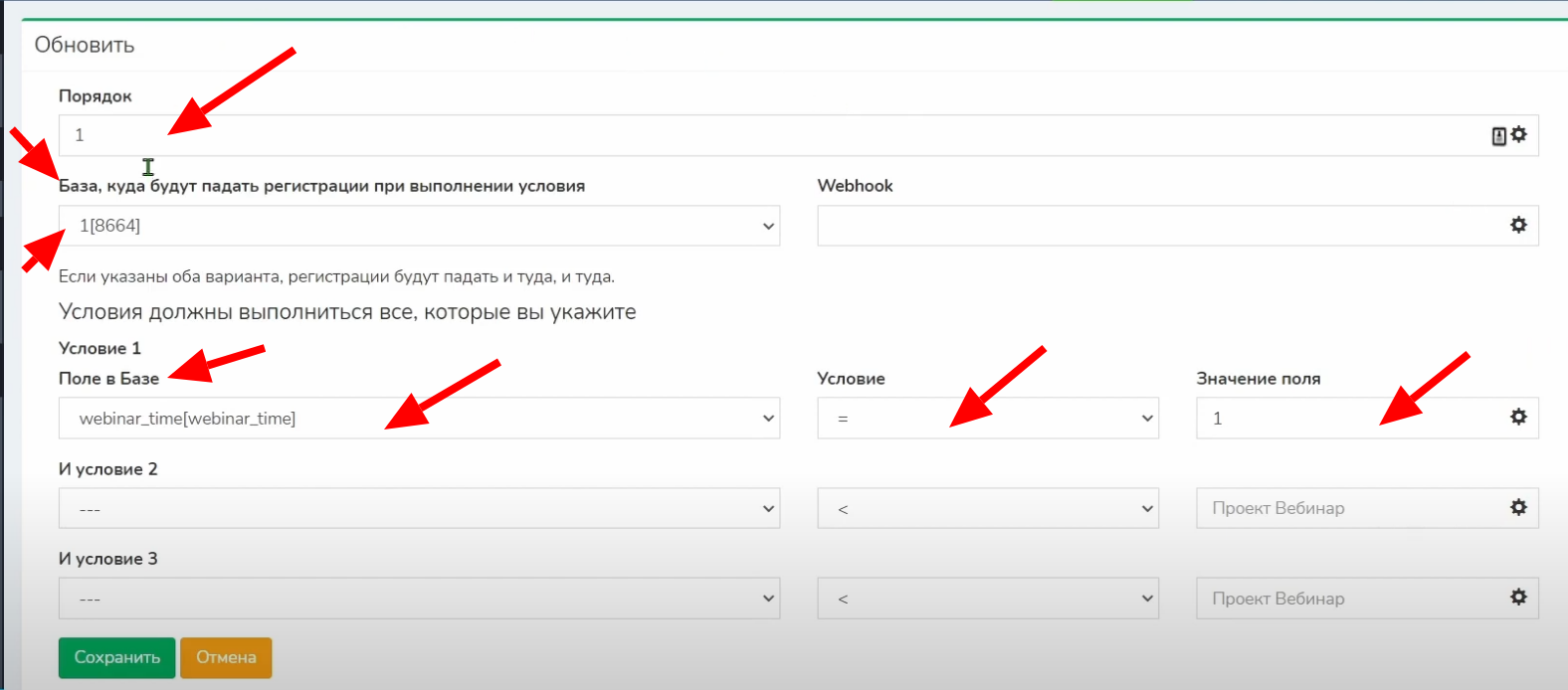The height and width of the screenshot is (690, 1568).
Task: Expand the Поле в Базе webinar_time dropdown
Action: (x=419, y=419)
